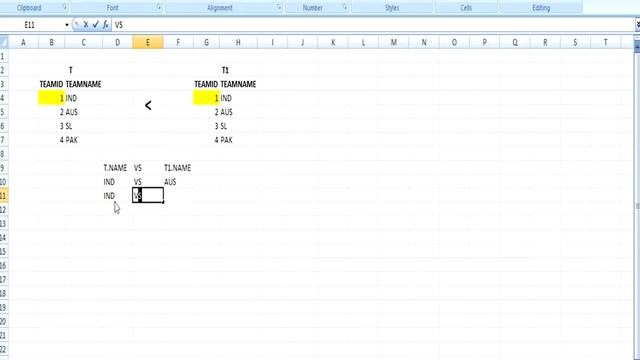Click TEAMID header in table T1
The width and height of the screenshot is (640, 360).
(x=206, y=84)
